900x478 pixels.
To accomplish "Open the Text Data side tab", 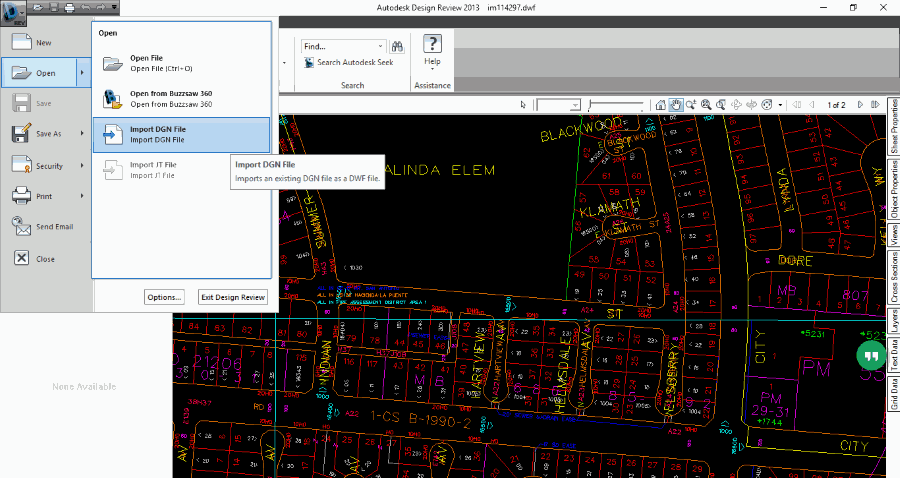I will pyautogui.click(x=894, y=355).
